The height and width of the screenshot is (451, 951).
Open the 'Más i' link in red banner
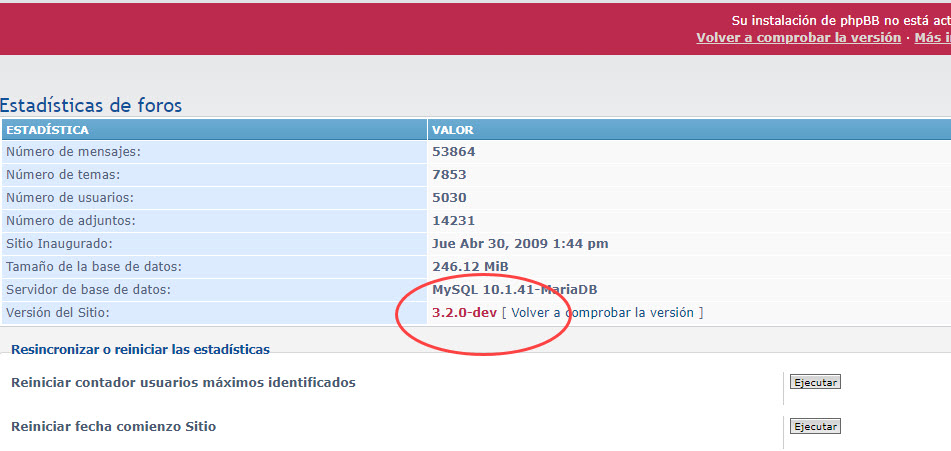[932, 38]
